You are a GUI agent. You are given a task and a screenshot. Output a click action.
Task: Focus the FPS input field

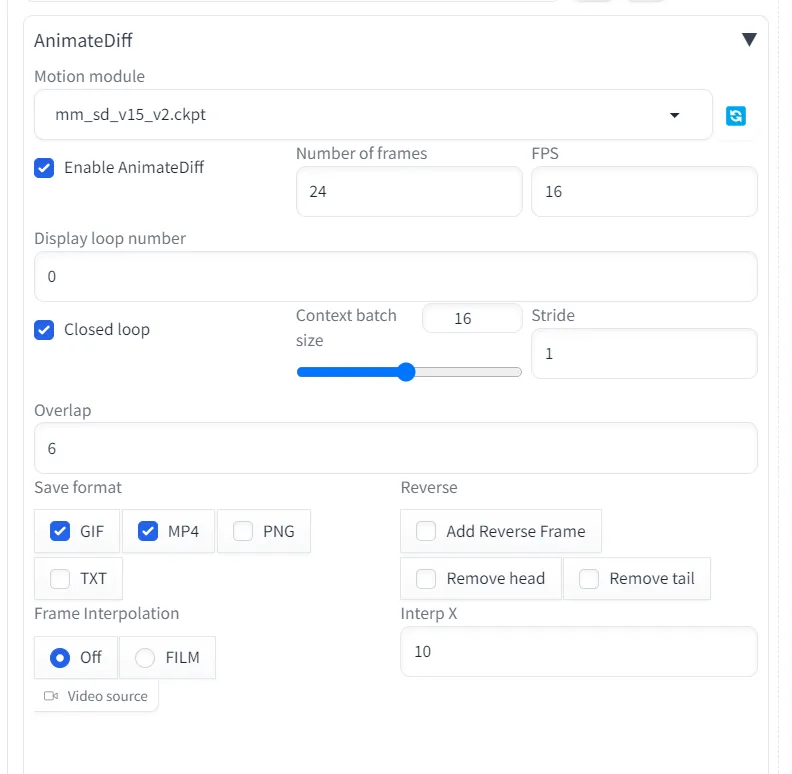click(643, 191)
